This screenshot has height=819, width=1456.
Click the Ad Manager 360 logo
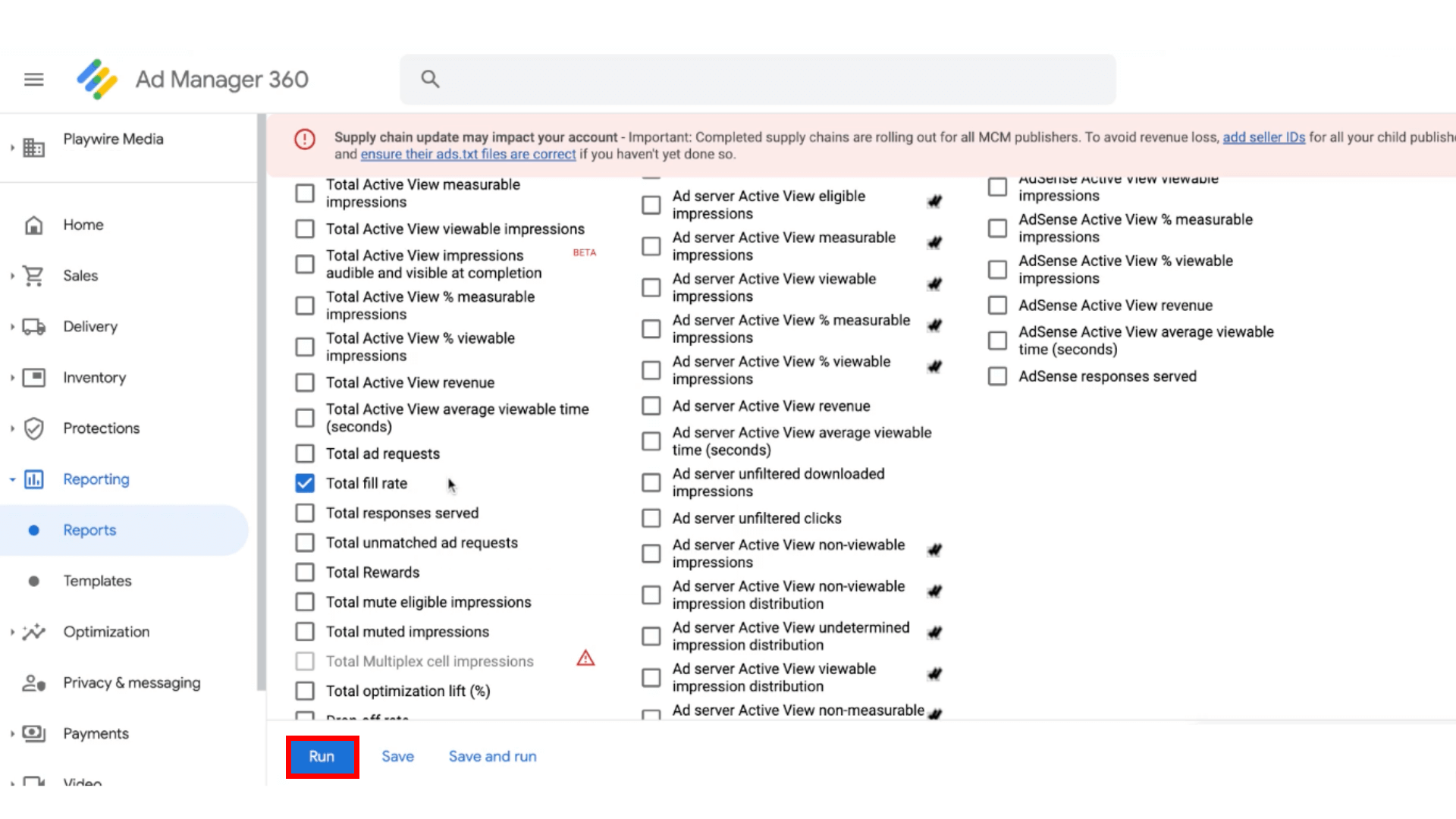click(x=97, y=79)
